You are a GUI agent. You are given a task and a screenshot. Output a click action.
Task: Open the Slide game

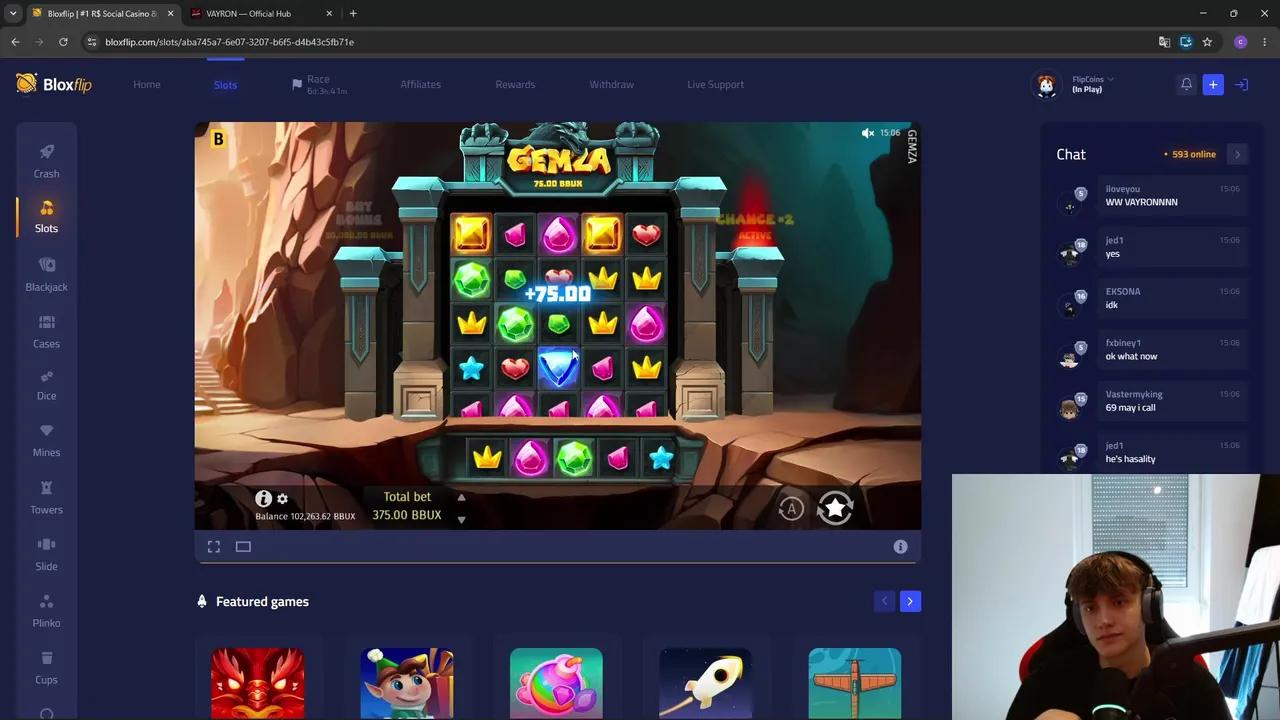coord(46,555)
